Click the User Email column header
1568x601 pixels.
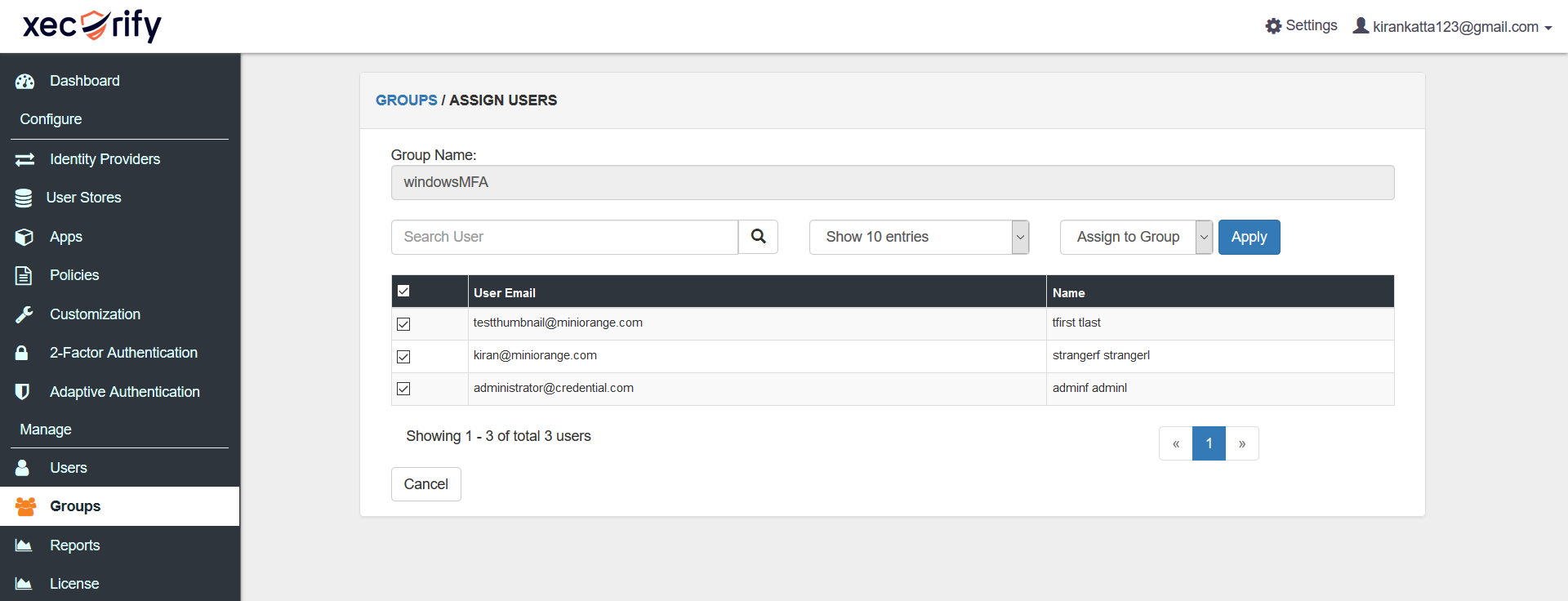point(757,292)
